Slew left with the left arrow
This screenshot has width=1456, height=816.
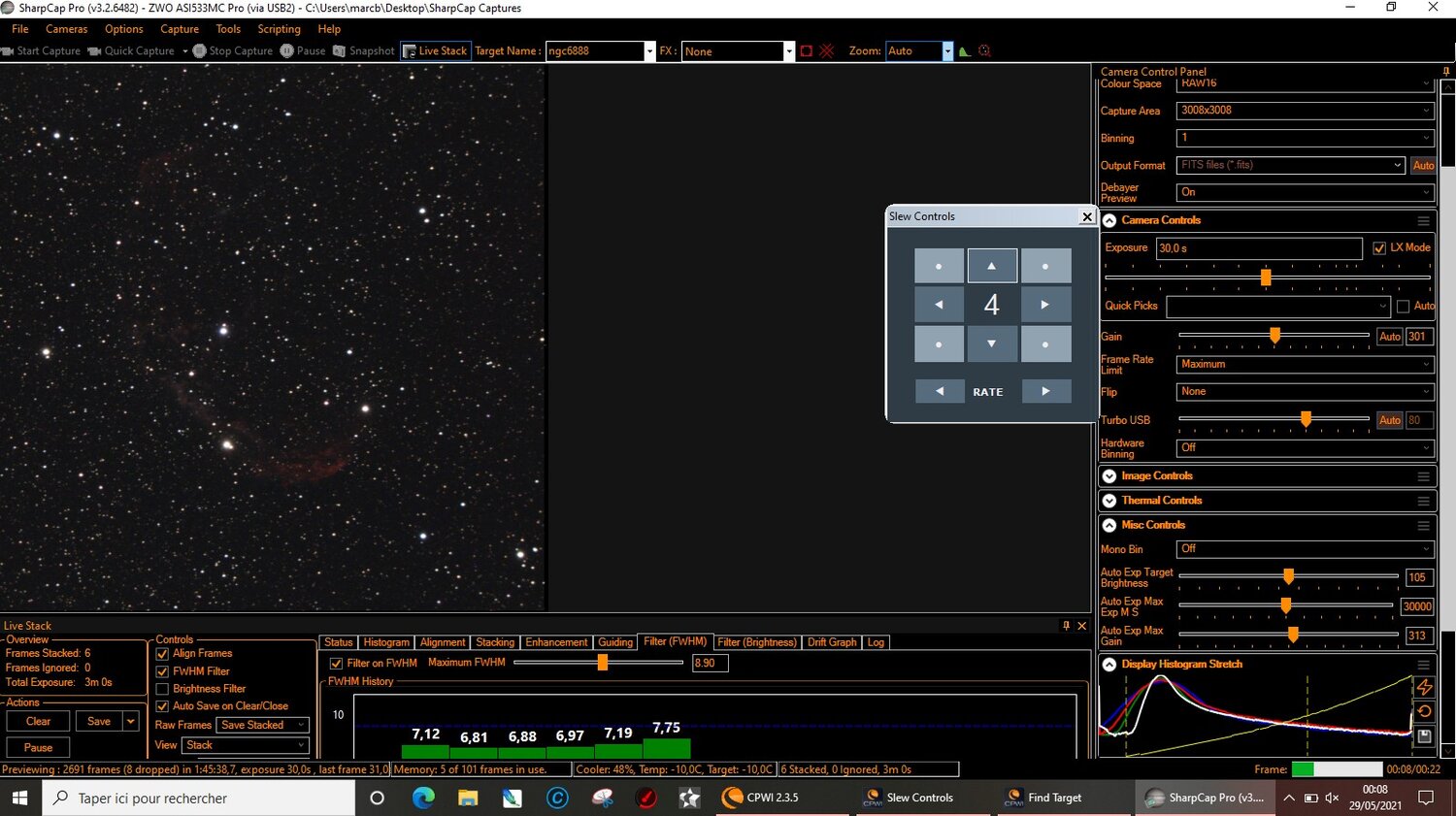[939, 305]
